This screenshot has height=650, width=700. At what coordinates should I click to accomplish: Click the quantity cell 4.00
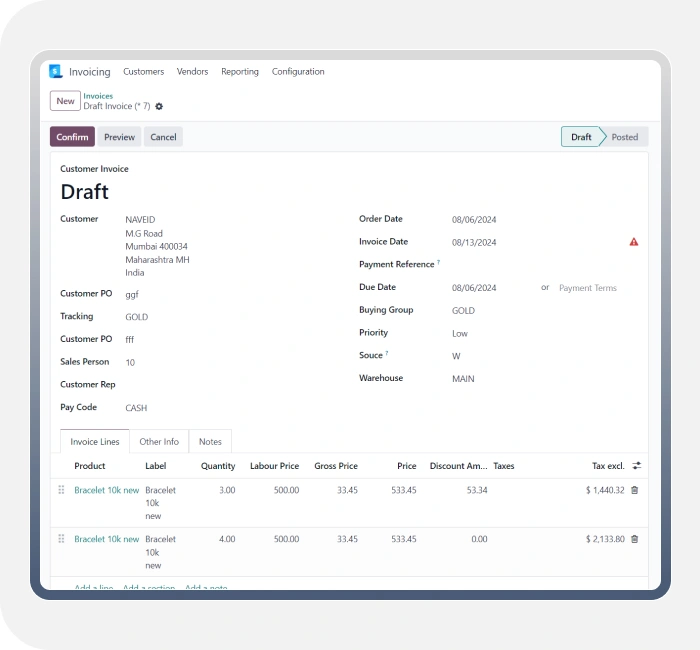pos(227,539)
